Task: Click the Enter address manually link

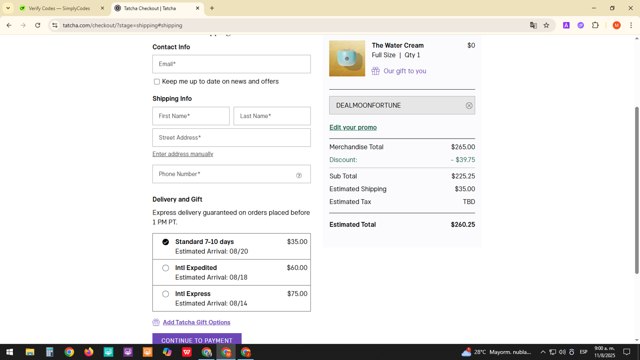Action: tap(183, 154)
